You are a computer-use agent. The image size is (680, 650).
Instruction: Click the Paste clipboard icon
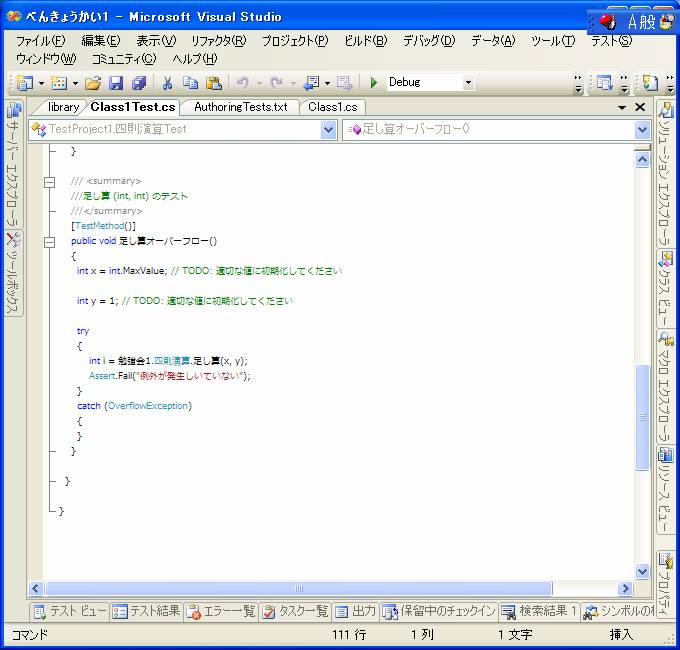(x=213, y=83)
